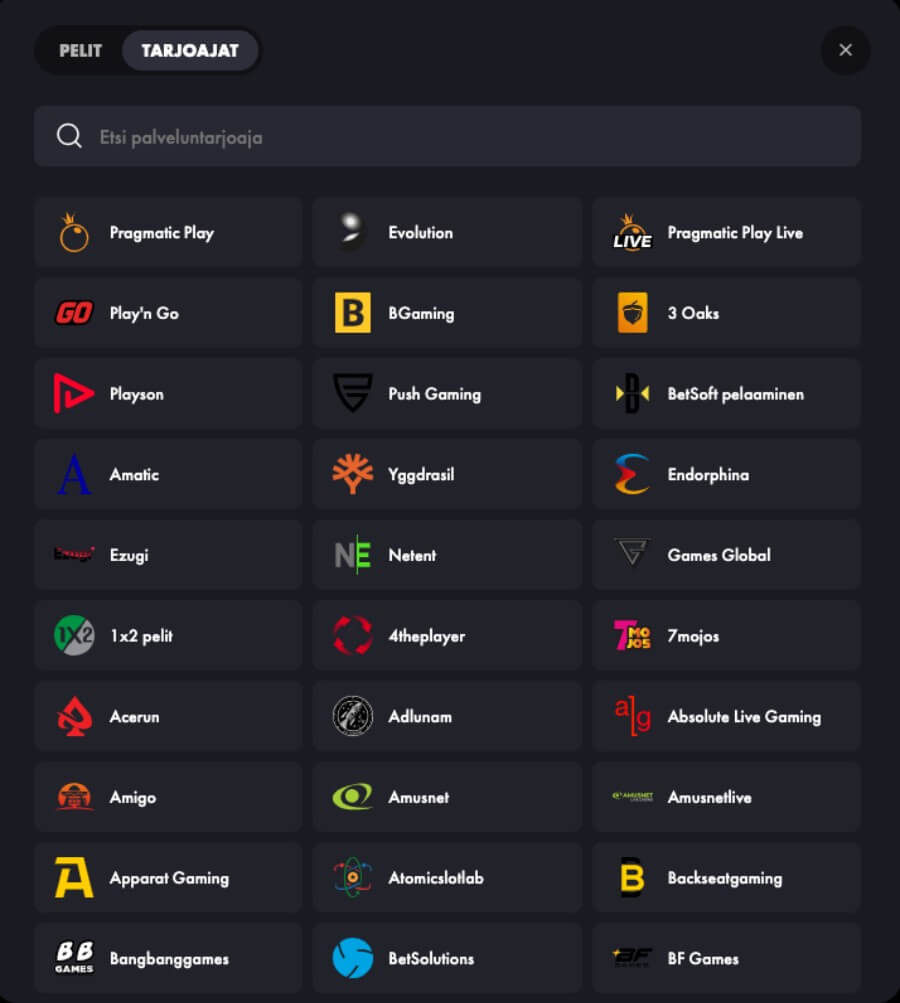
Task: Click the red Acerun spade logo
Action: point(74,716)
